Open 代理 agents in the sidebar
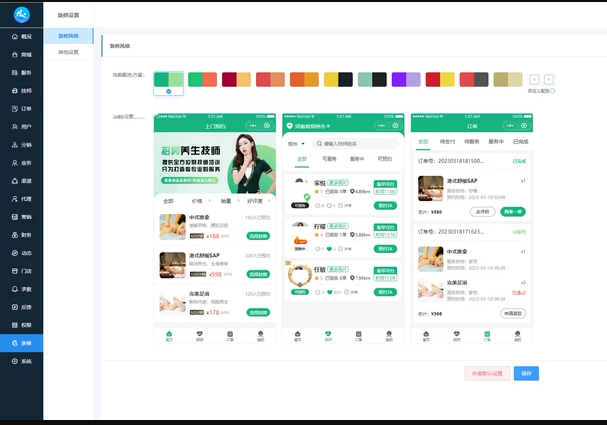Image resolution: width=607 pixels, height=425 pixels. 22,199
